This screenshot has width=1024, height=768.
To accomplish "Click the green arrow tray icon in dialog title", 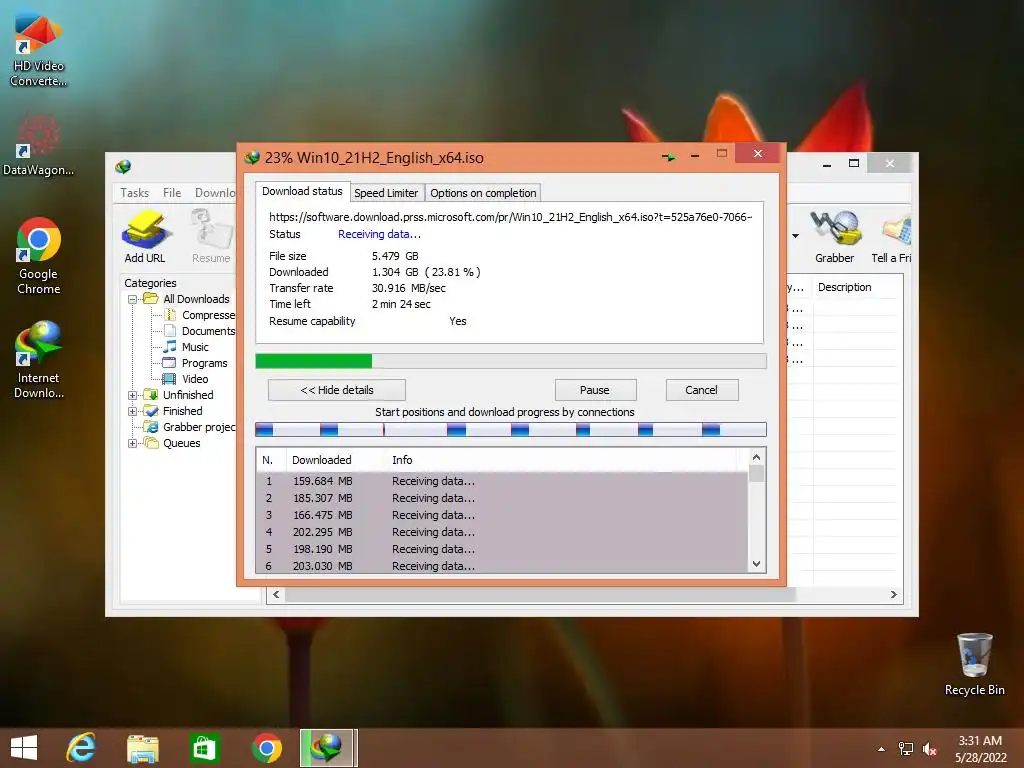I will point(669,157).
